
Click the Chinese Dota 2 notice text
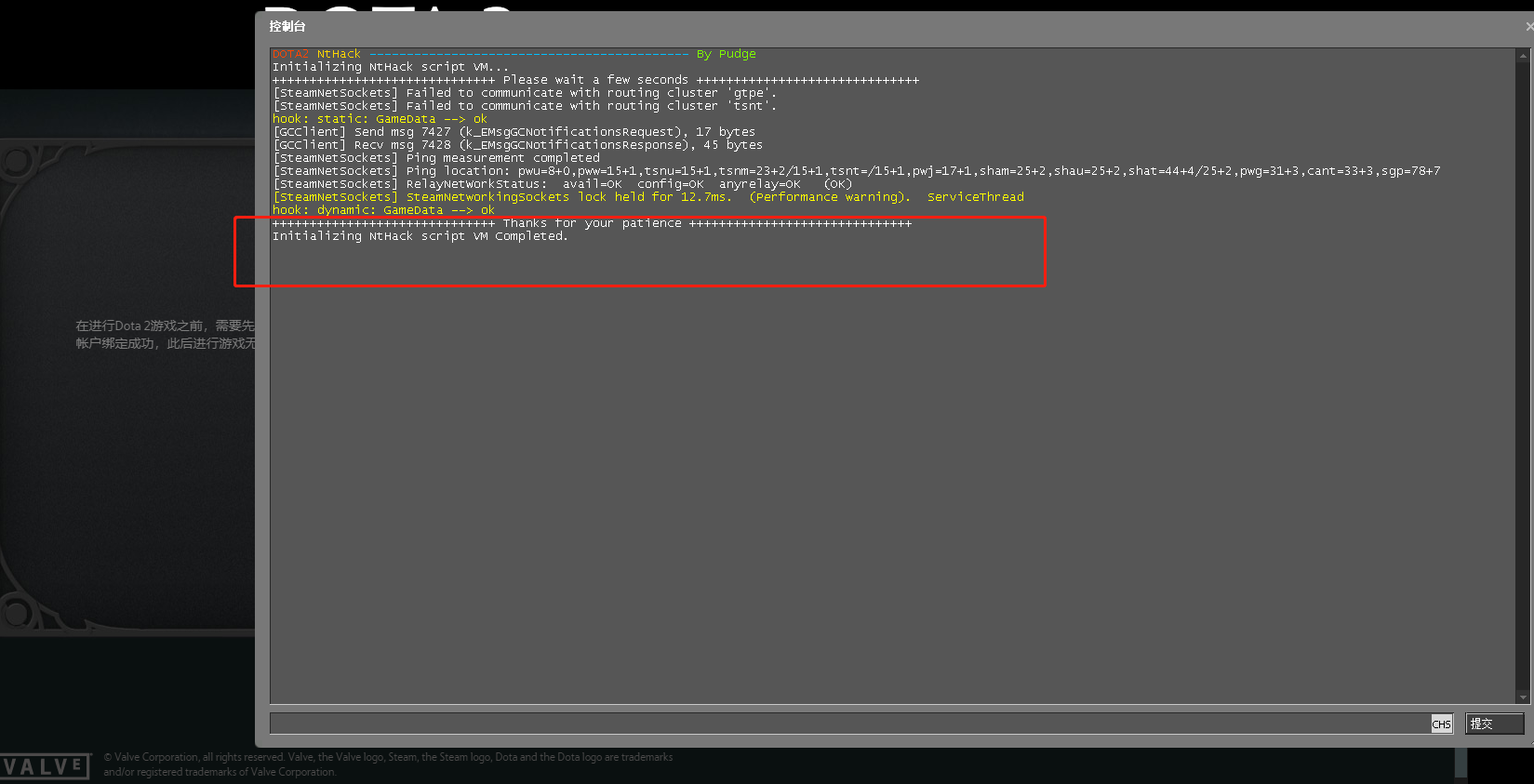165,335
